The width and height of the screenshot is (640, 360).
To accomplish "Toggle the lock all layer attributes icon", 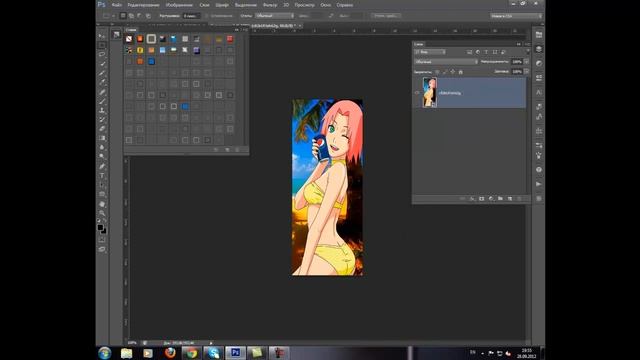I will pyautogui.click(x=461, y=72).
